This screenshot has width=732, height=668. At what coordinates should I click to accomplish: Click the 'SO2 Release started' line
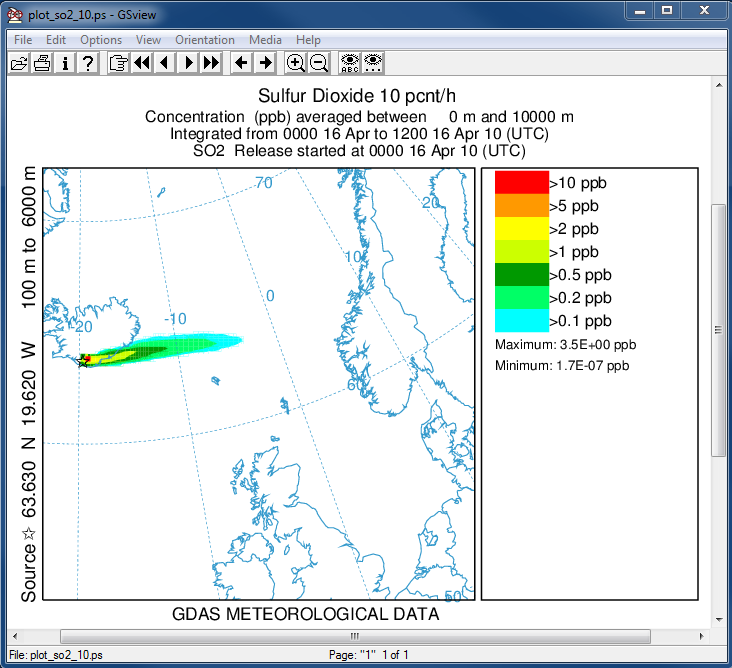359,151
